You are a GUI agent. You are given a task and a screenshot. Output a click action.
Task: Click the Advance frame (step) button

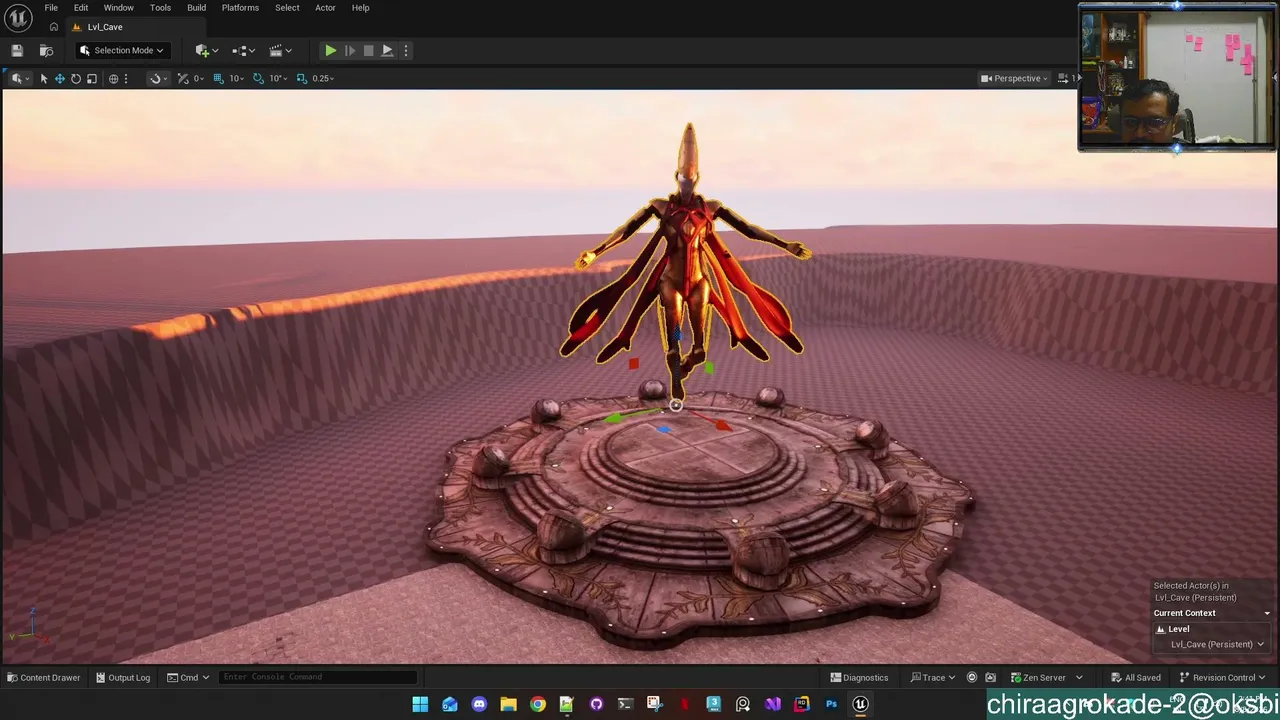[x=349, y=50]
